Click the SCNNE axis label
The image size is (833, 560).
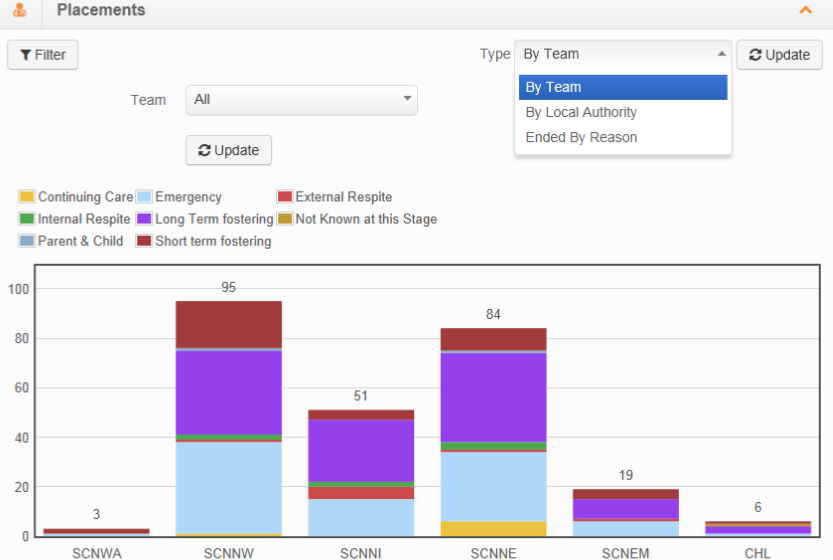pyautogui.click(x=493, y=553)
